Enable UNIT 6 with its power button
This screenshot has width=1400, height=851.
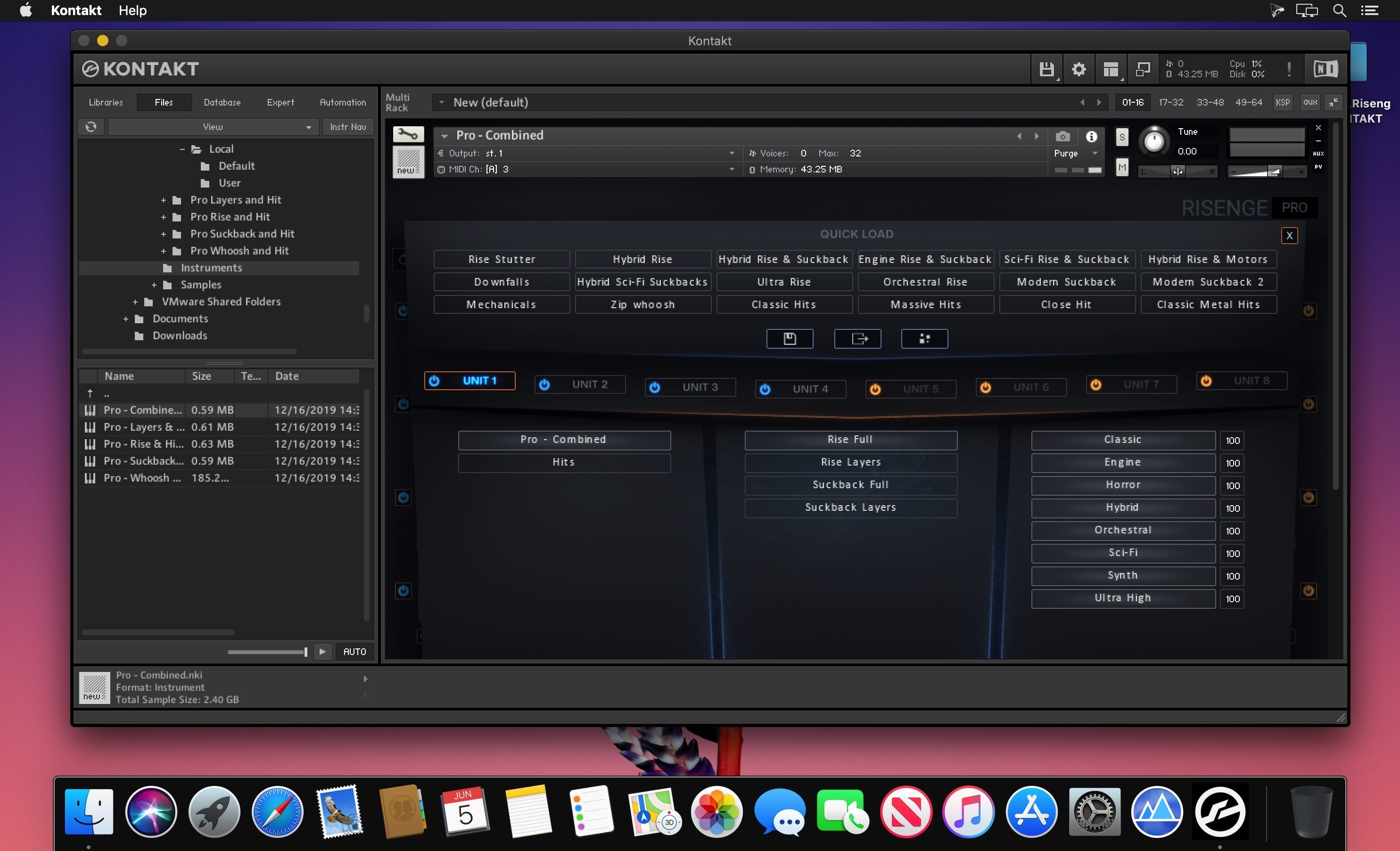pos(985,387)
